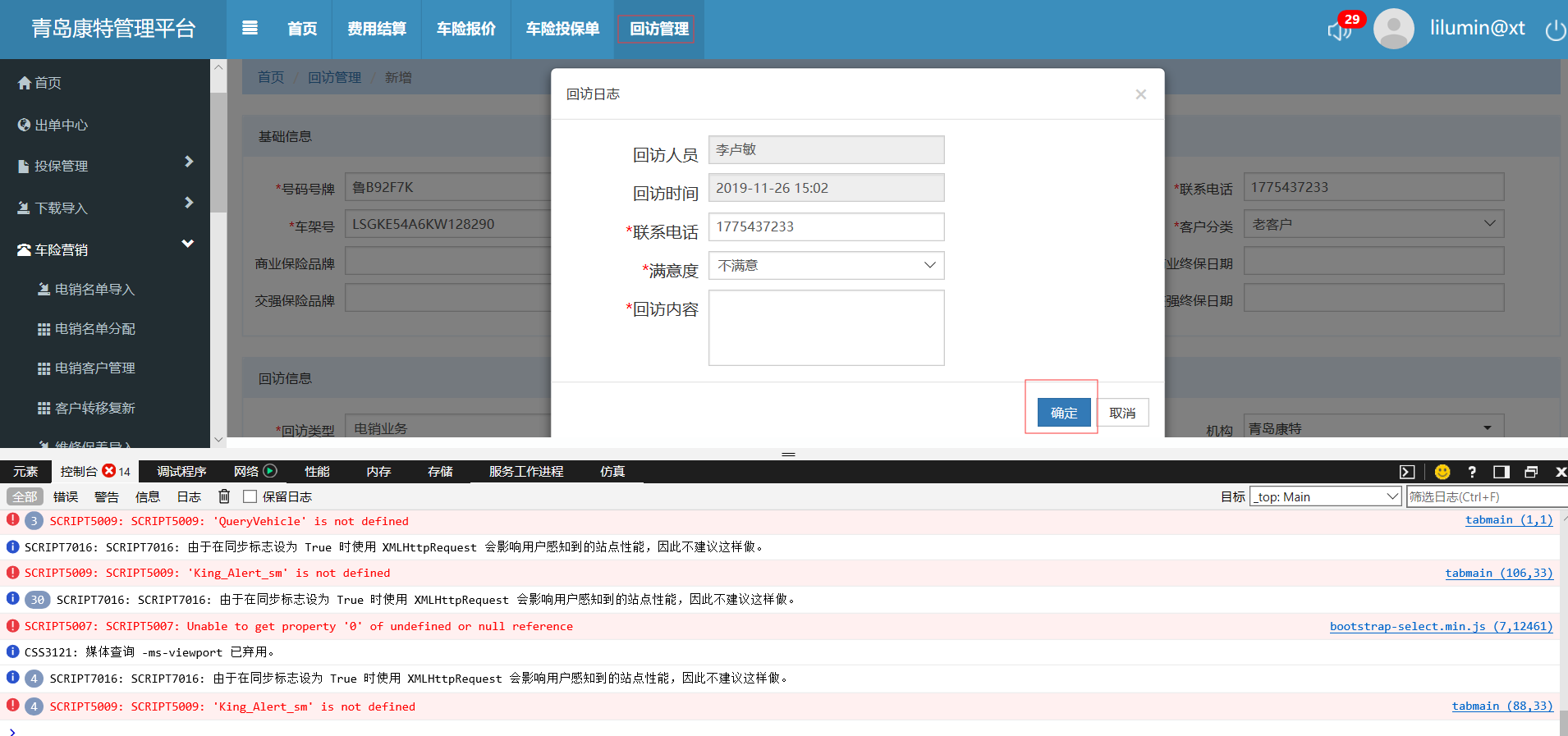1568x736 pixels.
Task: Toggle the 警告 console filter
Action: tap(107, 496)
